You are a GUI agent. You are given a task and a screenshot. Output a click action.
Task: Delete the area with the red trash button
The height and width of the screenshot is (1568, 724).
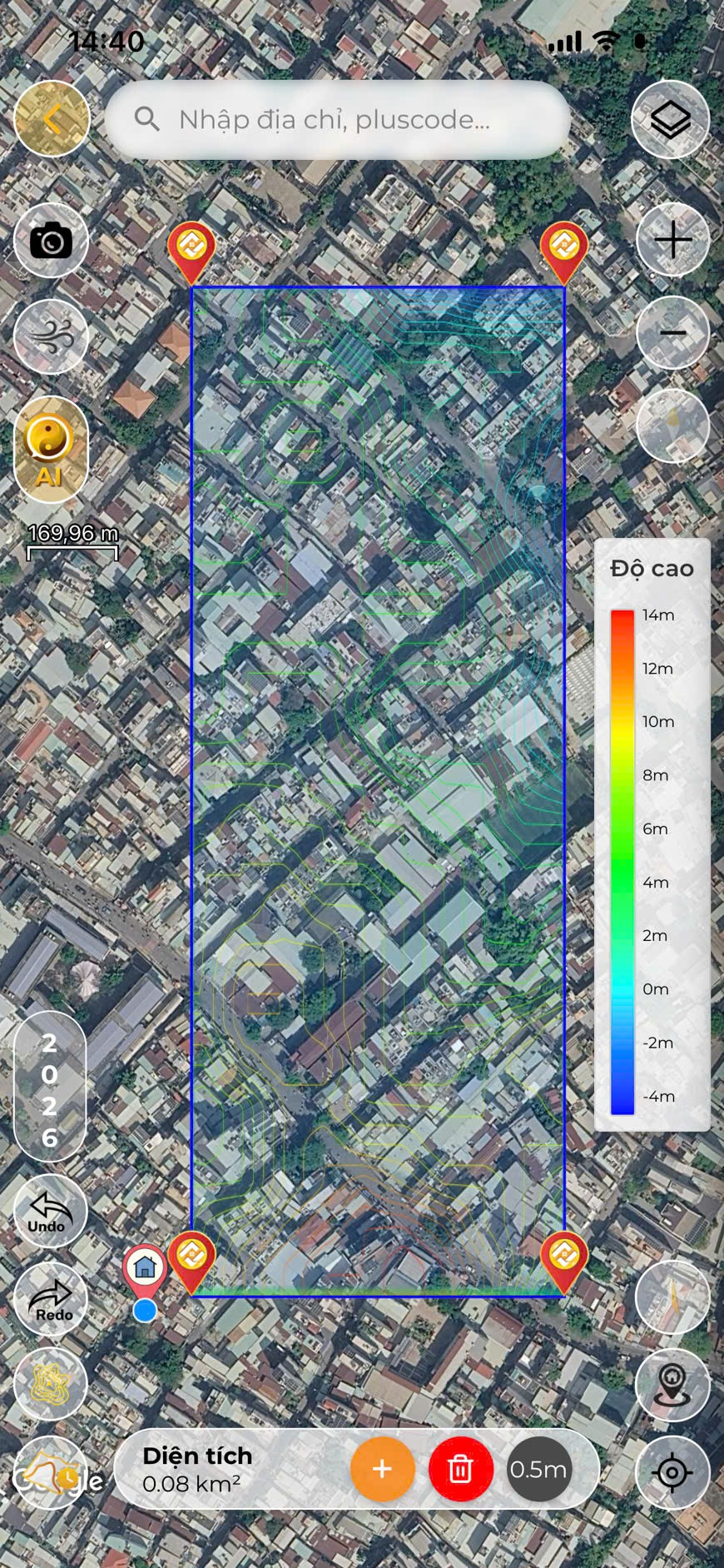[460, 1469]
